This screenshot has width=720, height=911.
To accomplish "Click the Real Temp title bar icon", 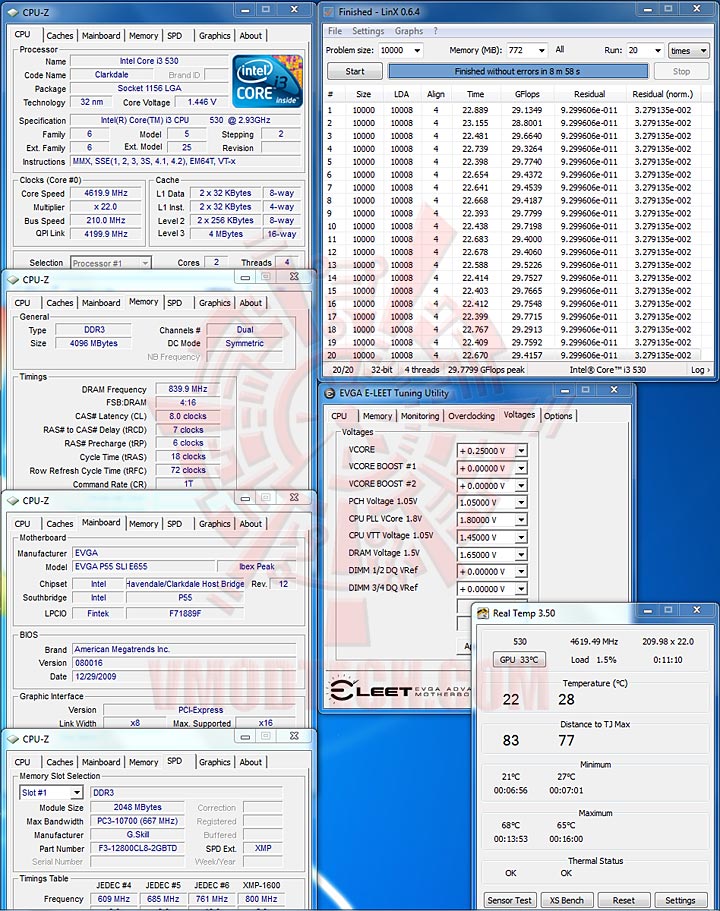I will (483, 613).
